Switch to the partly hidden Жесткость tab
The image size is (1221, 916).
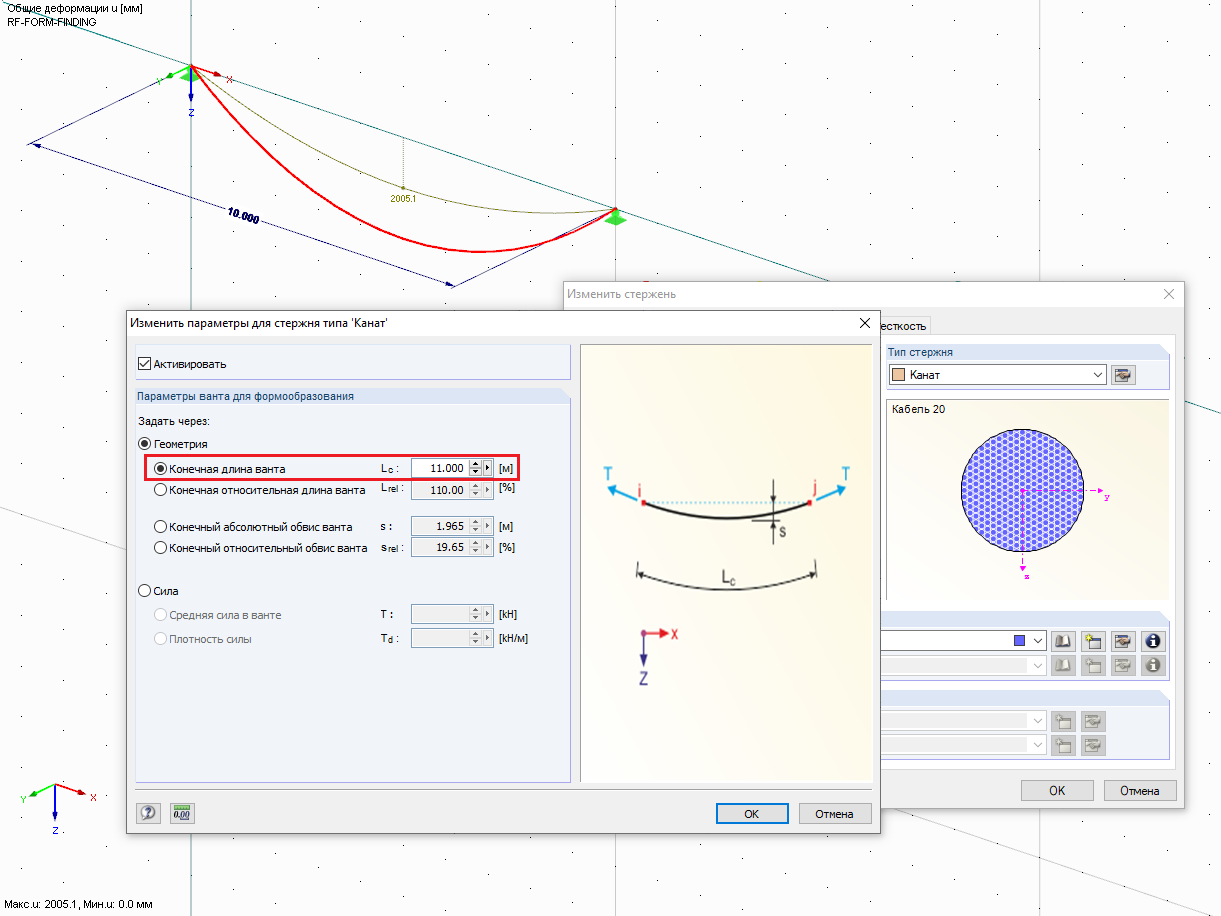click(x=904, y=325)
